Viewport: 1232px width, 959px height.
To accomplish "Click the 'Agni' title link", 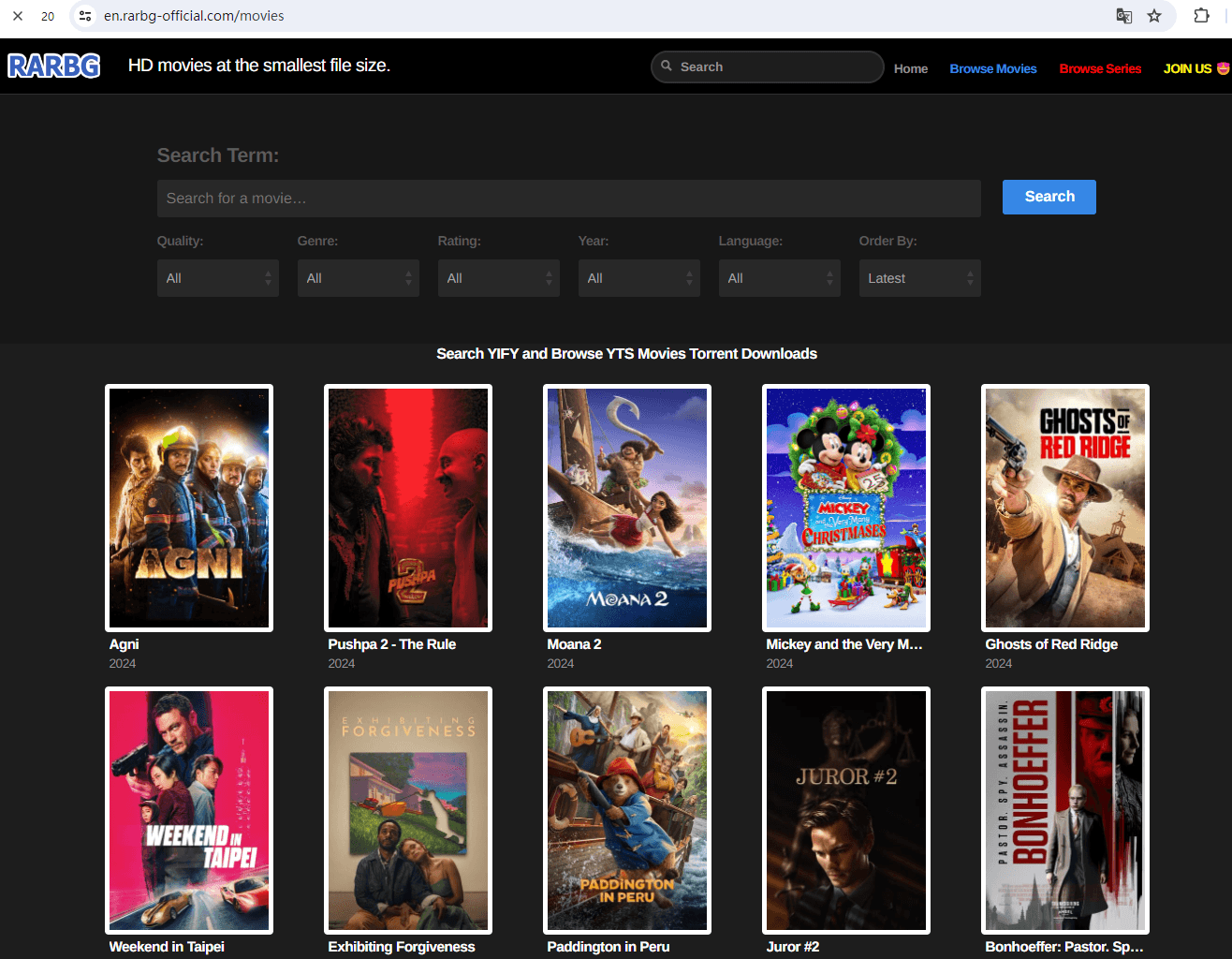I will tap(124, 644).
